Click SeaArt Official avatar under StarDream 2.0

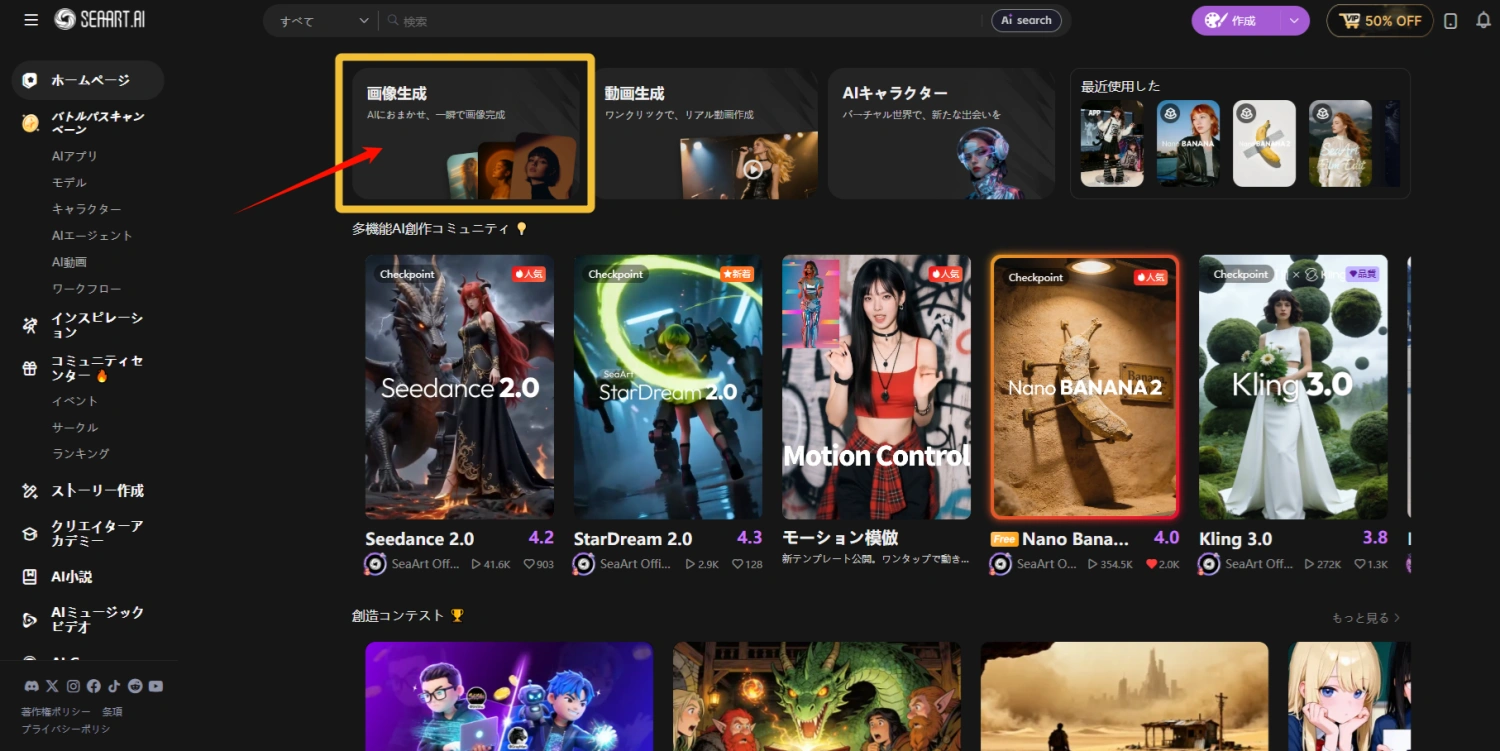[x=584, y=564]
